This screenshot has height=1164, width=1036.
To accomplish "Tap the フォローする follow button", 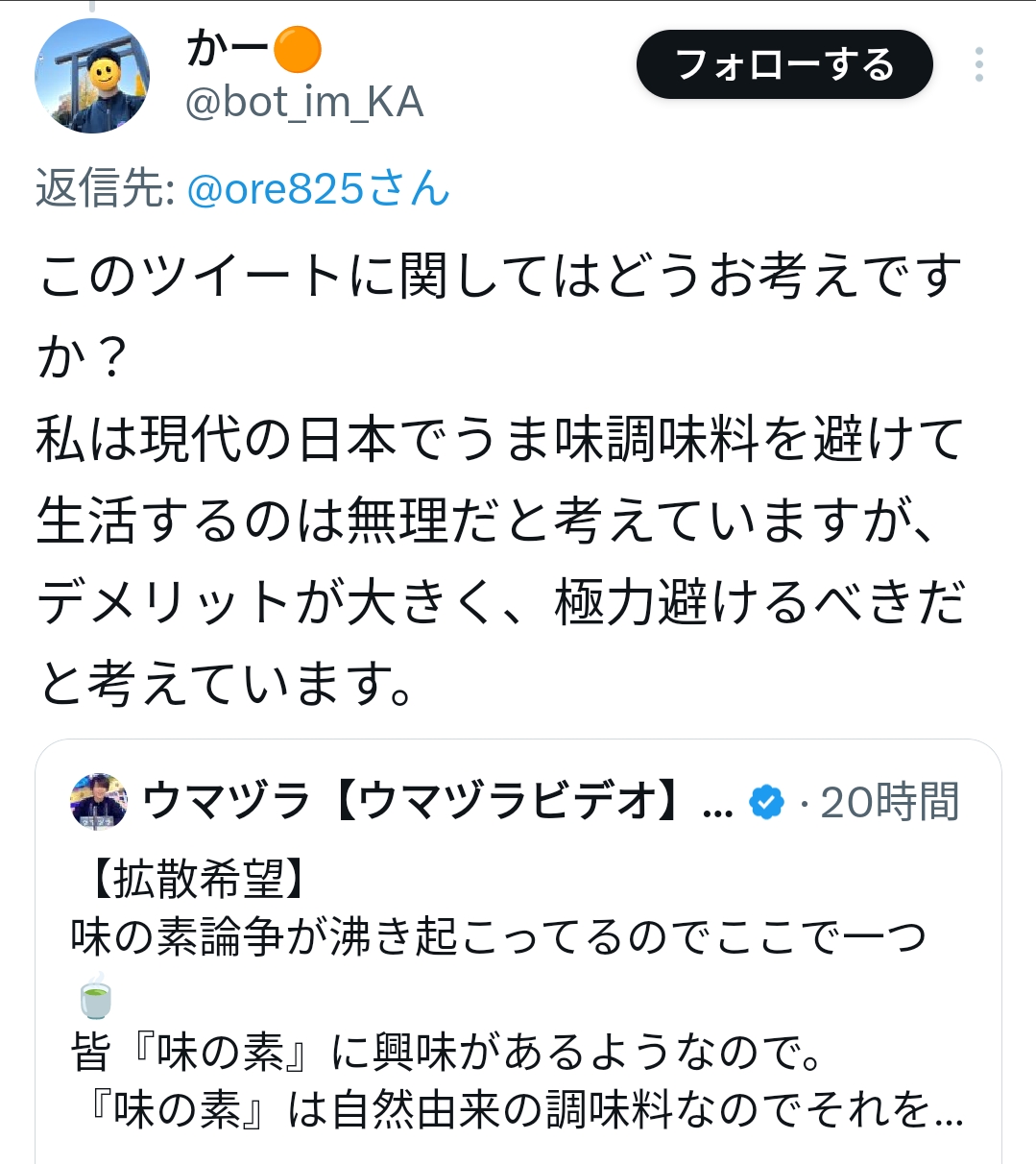I will 784,64.
